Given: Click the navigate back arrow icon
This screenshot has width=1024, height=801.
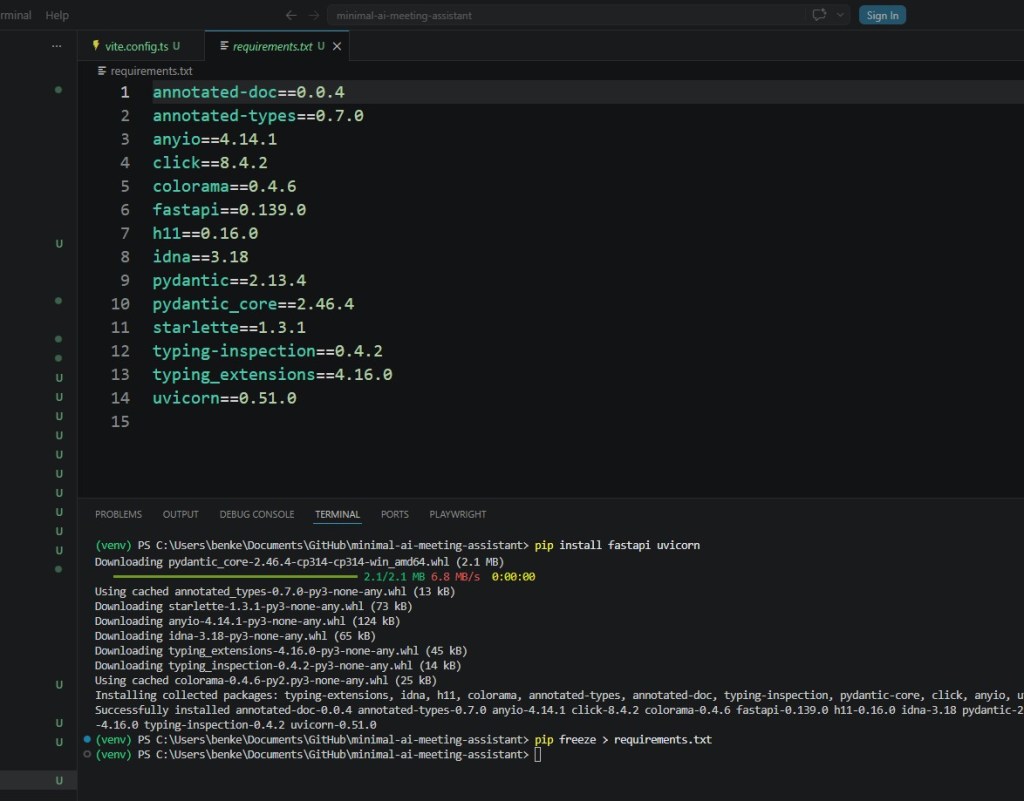Looking at the screenshot, I should 291,15.
